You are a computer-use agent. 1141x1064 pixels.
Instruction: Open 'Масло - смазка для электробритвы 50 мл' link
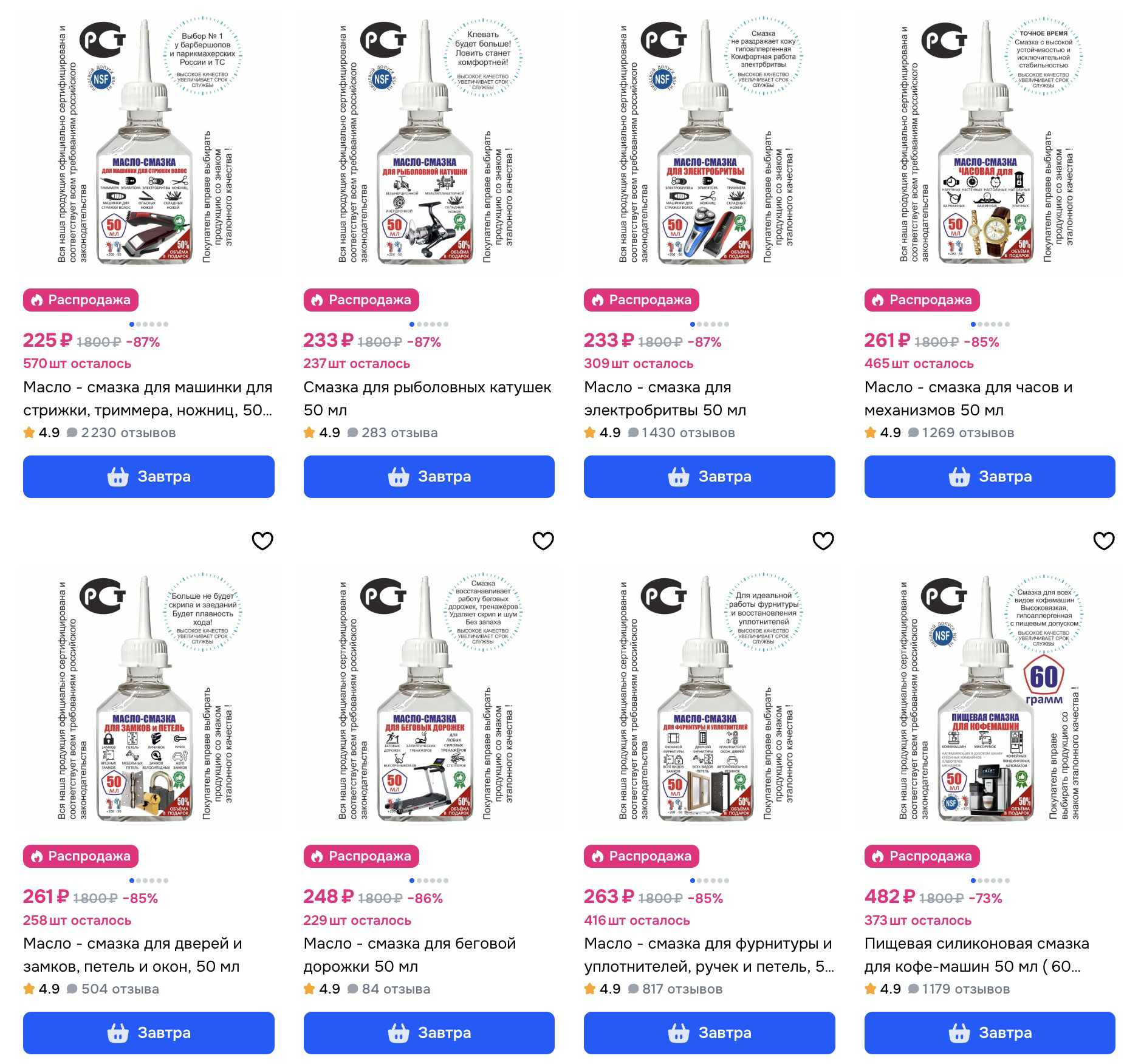665,398
